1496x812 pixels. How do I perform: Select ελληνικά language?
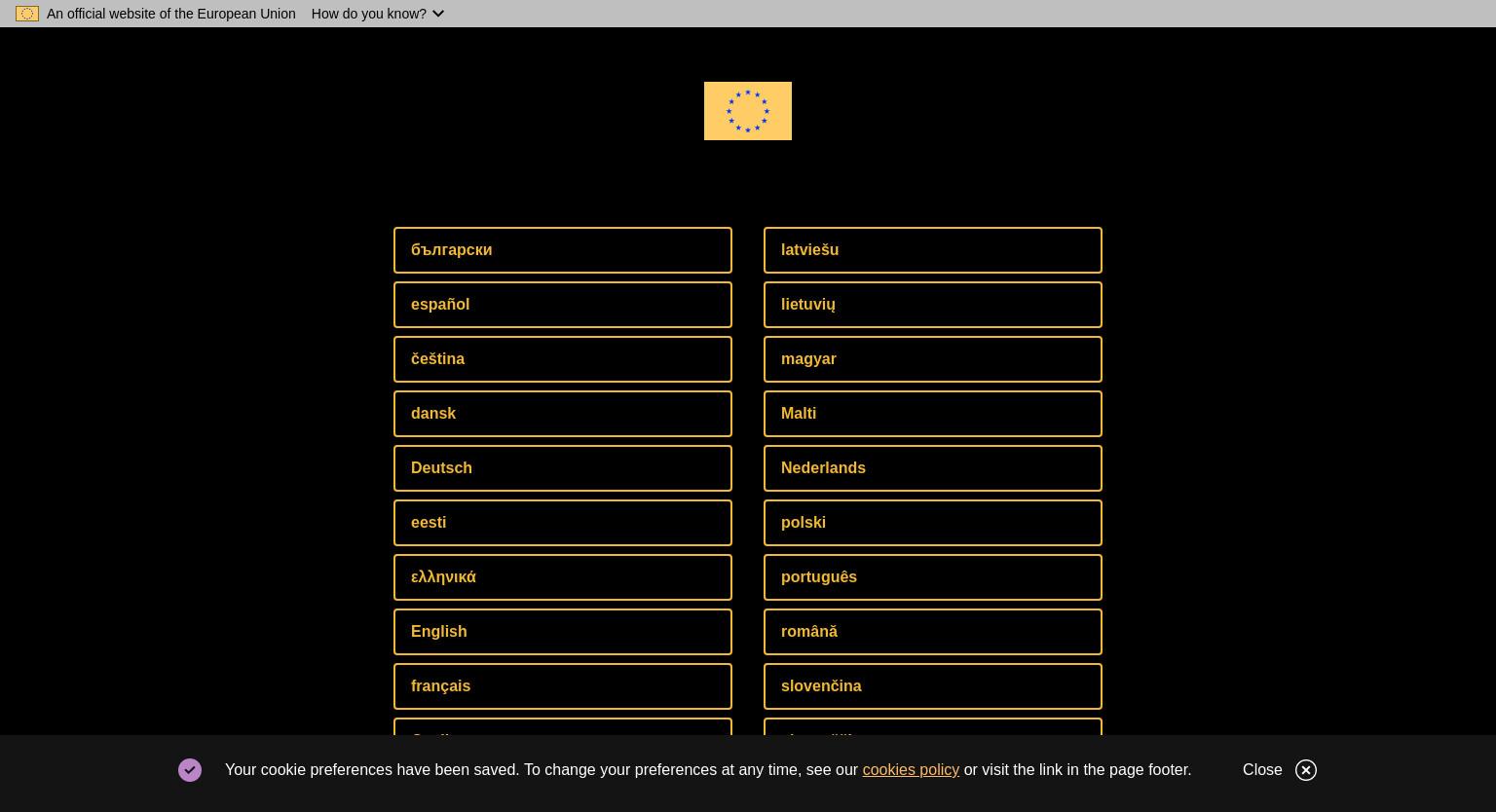(x=563, y=577)
